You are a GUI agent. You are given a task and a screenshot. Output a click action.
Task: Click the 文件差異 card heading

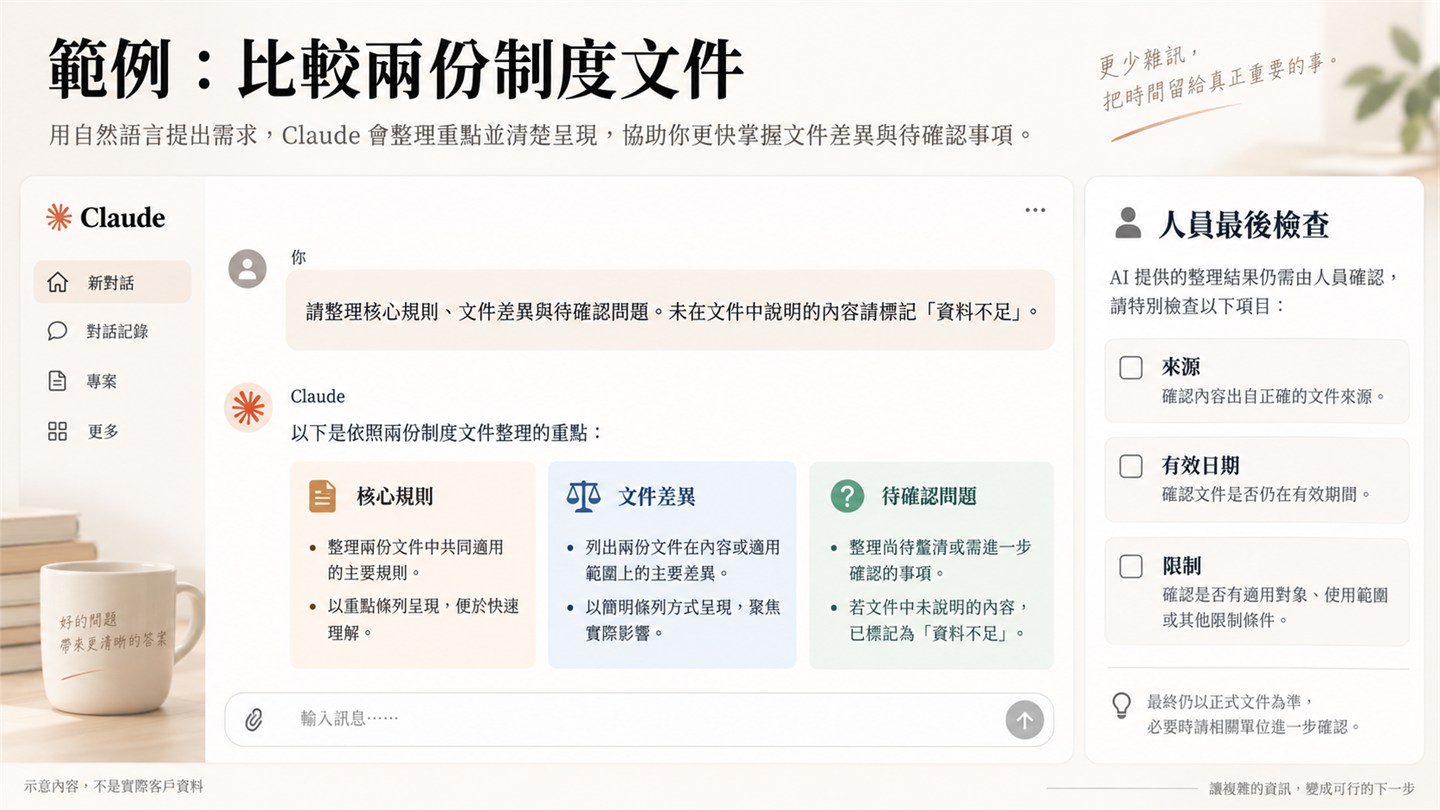pos(657,496)
